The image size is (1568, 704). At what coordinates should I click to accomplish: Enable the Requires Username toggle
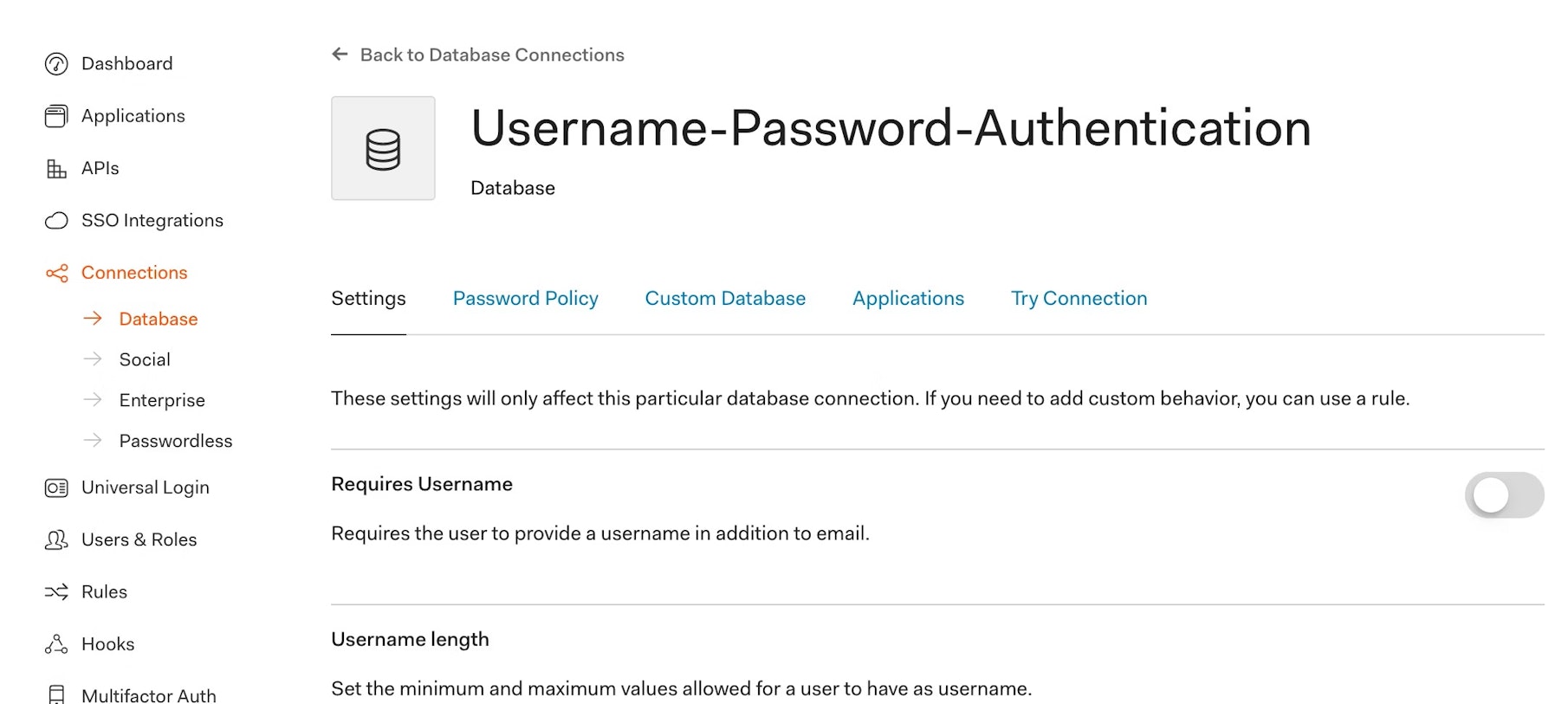click(1504, 495)
